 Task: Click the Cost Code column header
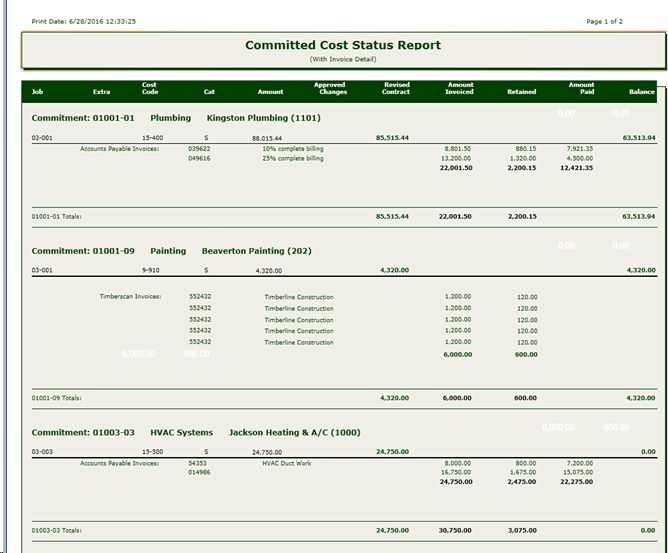[x=150, y=88]
